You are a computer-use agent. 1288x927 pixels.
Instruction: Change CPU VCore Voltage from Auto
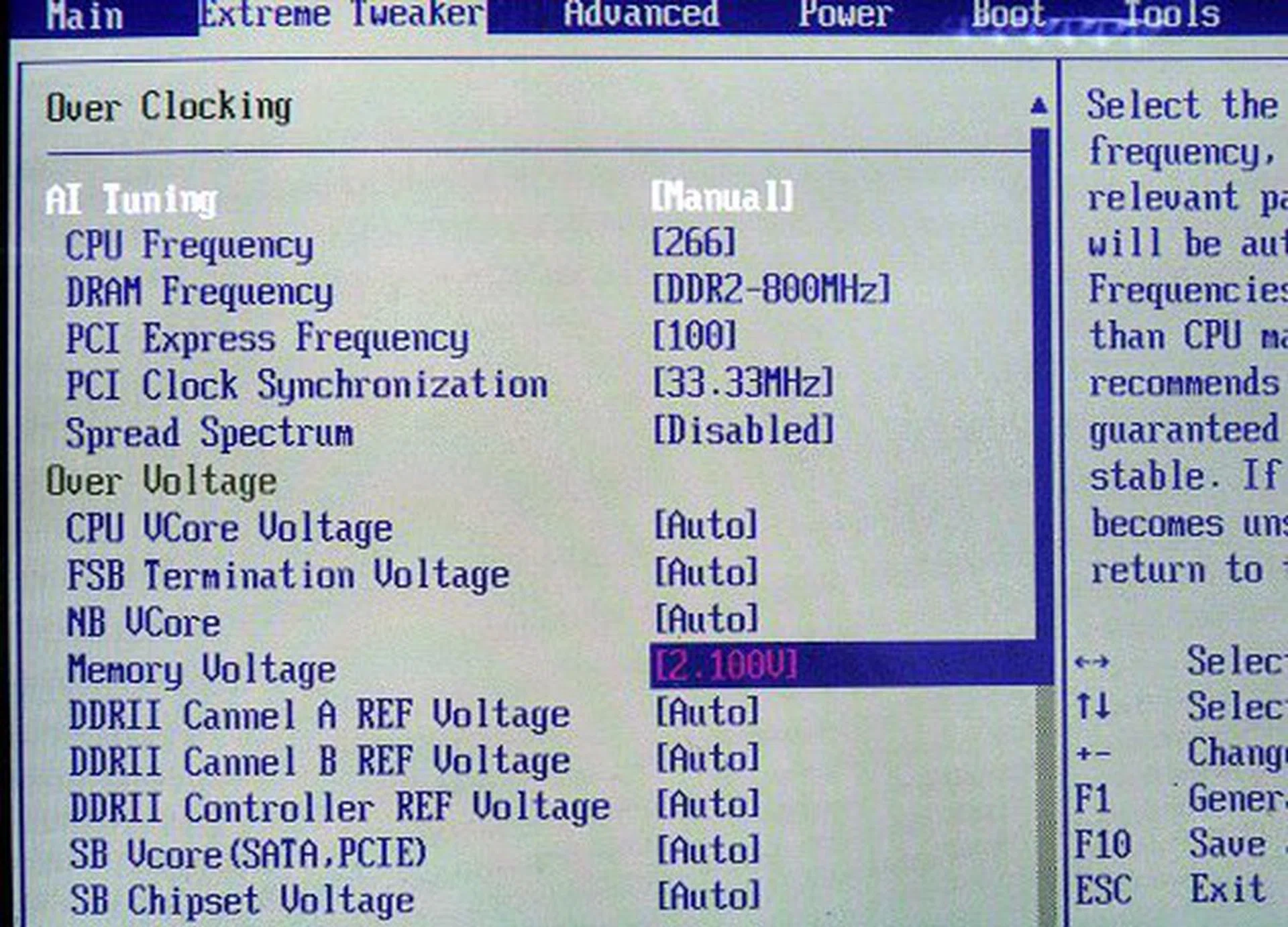[706, 528]
